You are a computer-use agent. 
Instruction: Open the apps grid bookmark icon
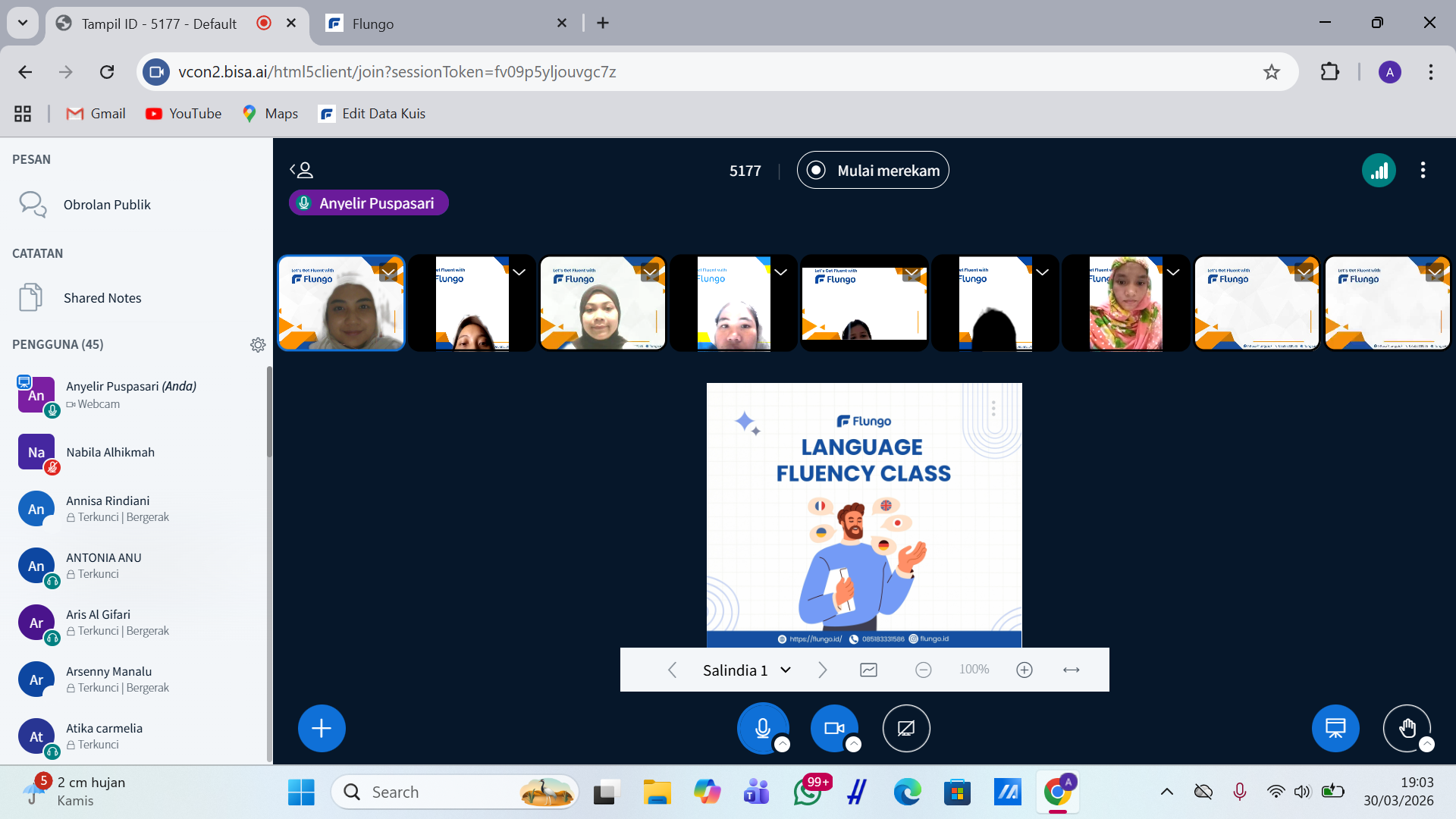coord(23,114)
